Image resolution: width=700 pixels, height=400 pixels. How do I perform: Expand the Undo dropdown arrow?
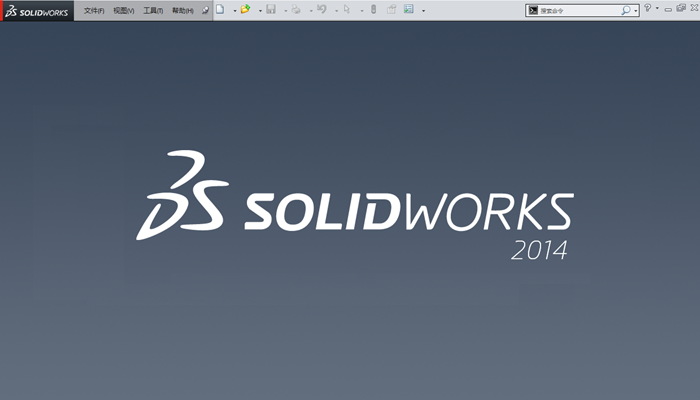[x=337, y=11]
